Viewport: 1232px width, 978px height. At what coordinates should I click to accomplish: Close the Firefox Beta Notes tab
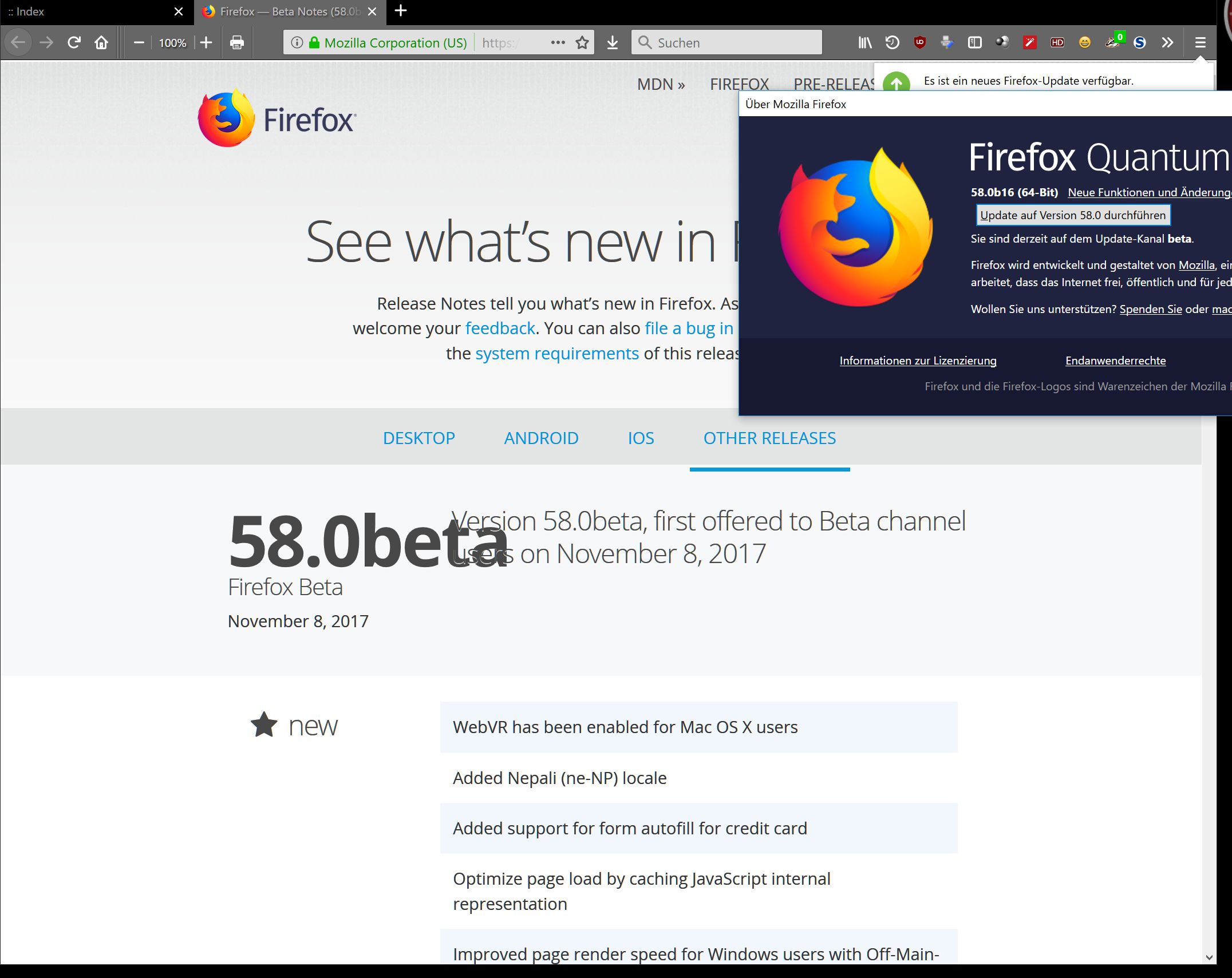point(372,11)
